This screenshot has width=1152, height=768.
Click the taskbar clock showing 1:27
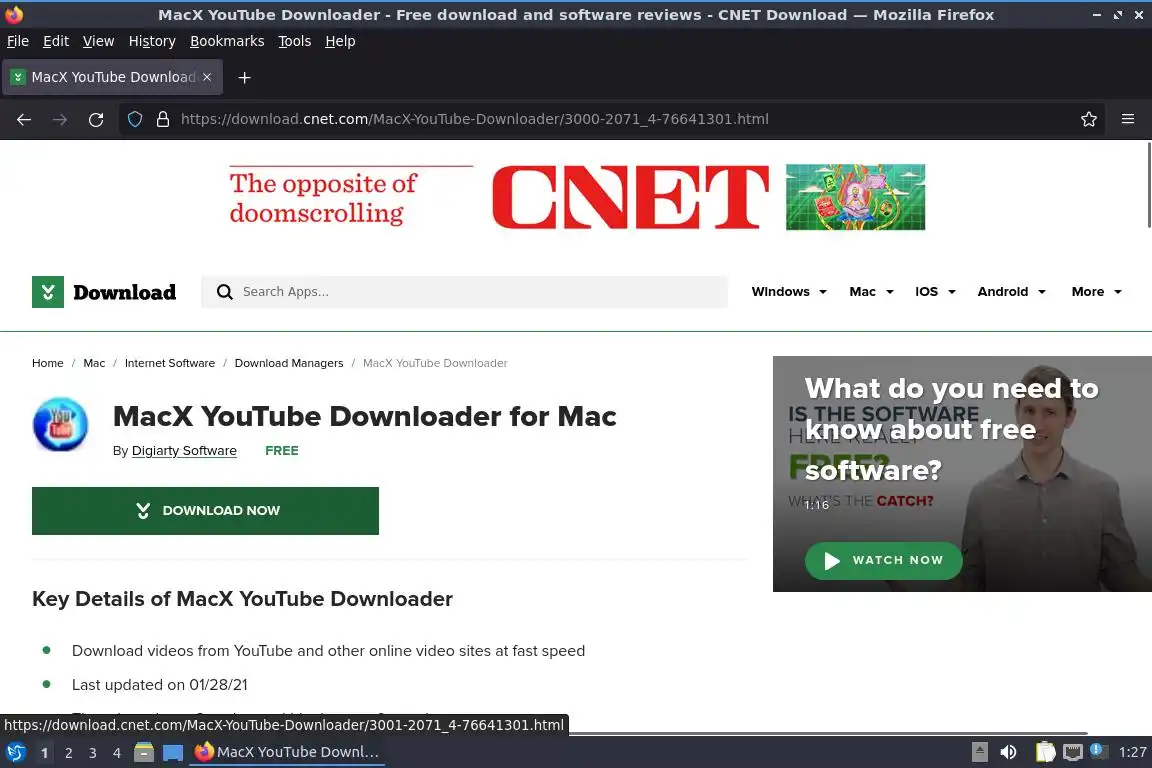1132,752
